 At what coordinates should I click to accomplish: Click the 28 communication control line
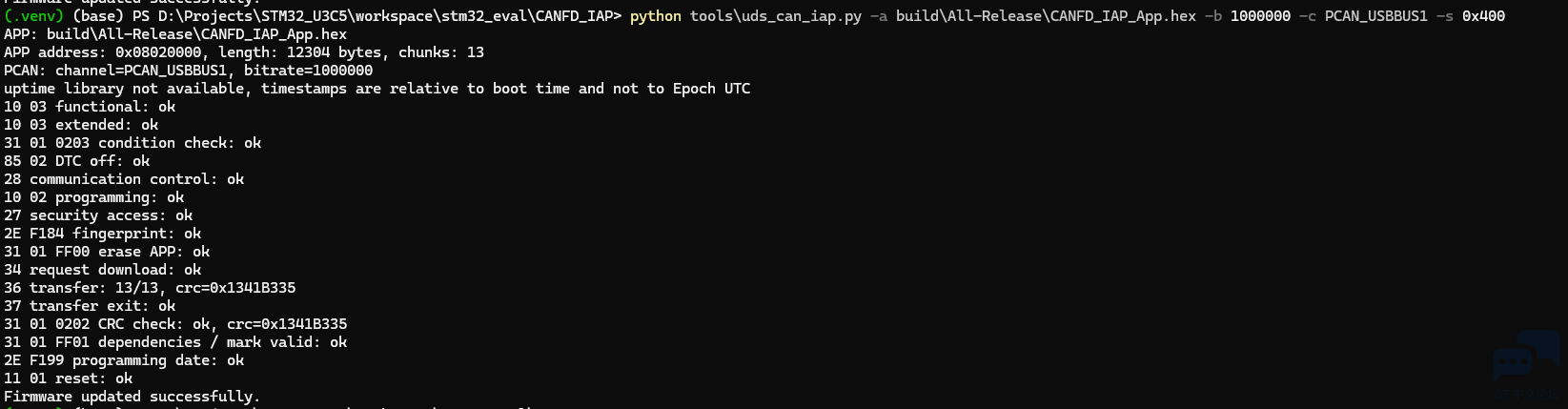tap(124, 179)
